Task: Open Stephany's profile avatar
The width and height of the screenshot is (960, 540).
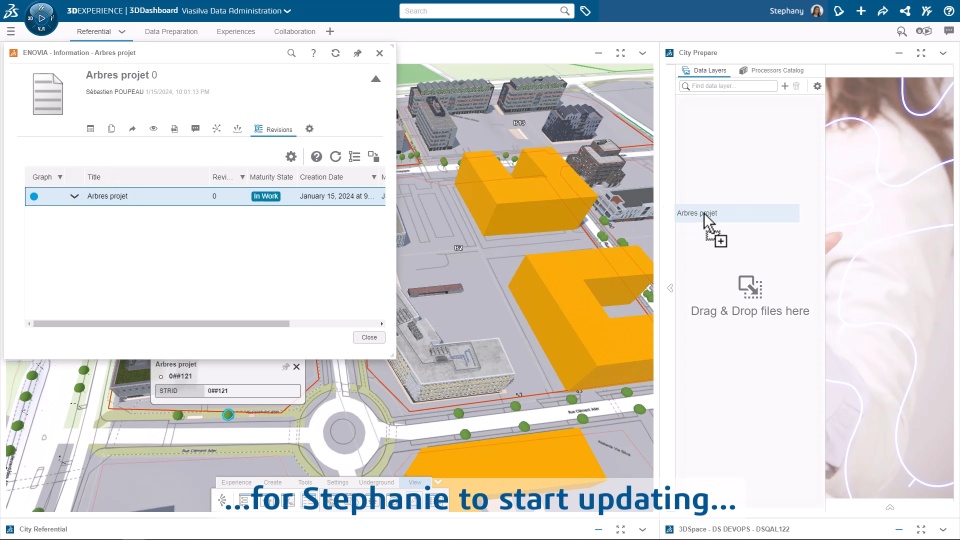Action: click(x=817, y=11)
